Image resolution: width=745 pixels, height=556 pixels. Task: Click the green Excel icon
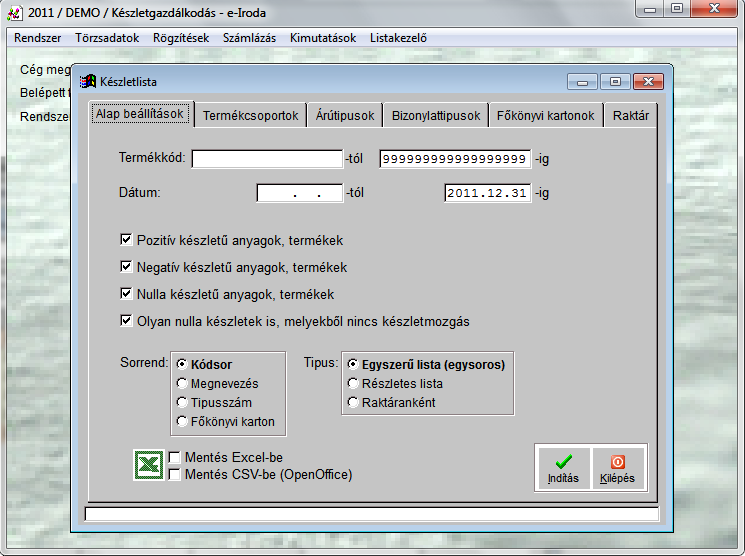pyautogui.click(x=149, y=465)
